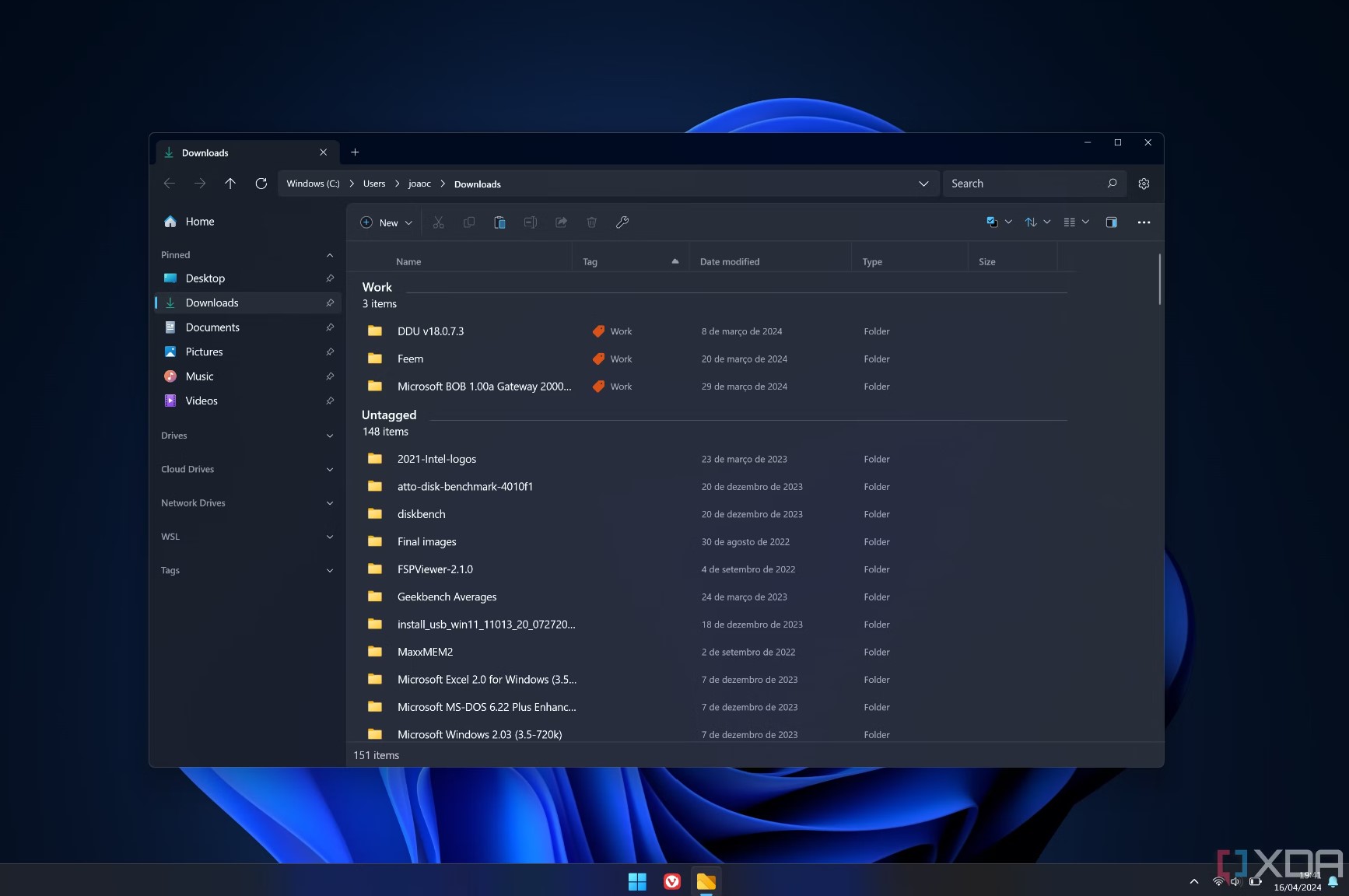Click the Rename icon in the toolbar
The width and height of the screenshot is (1349, 896).
click(x=531, y=222)
